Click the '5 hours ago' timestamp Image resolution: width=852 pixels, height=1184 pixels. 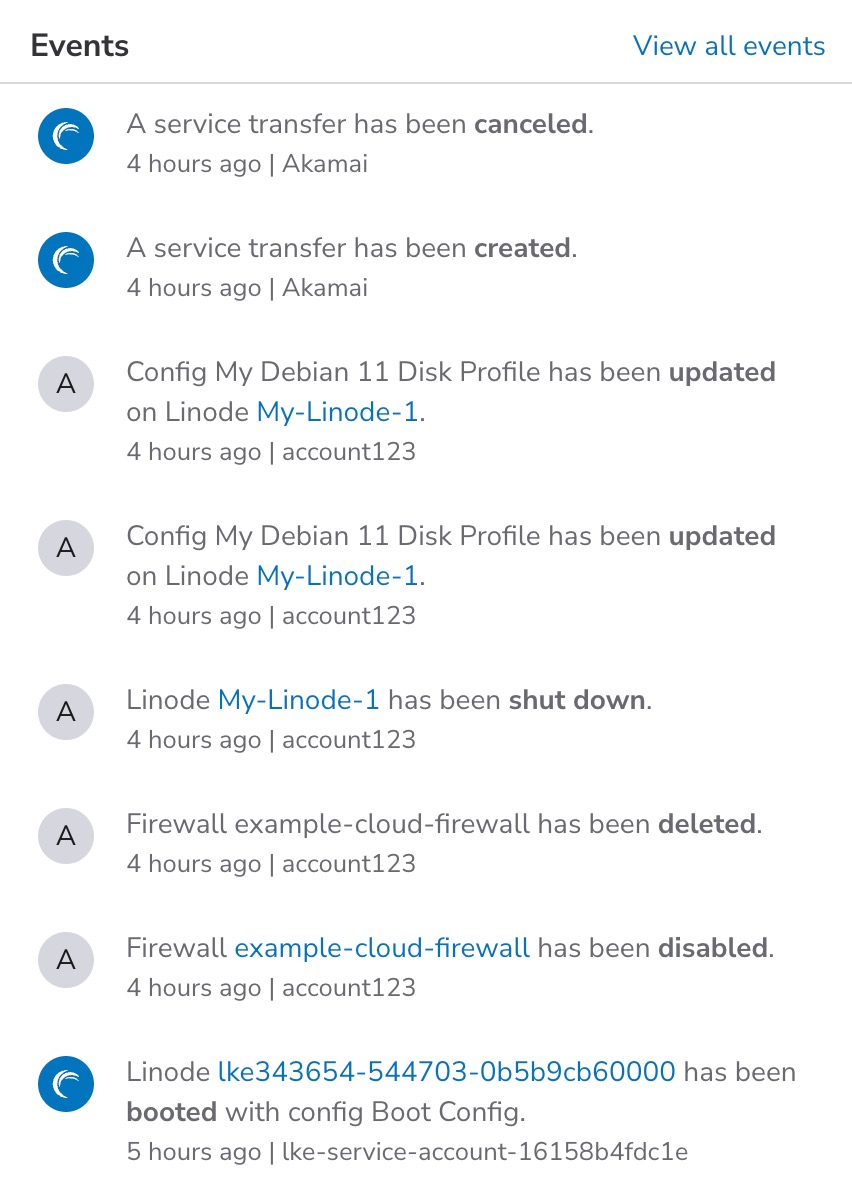(x=194, y=1152)
